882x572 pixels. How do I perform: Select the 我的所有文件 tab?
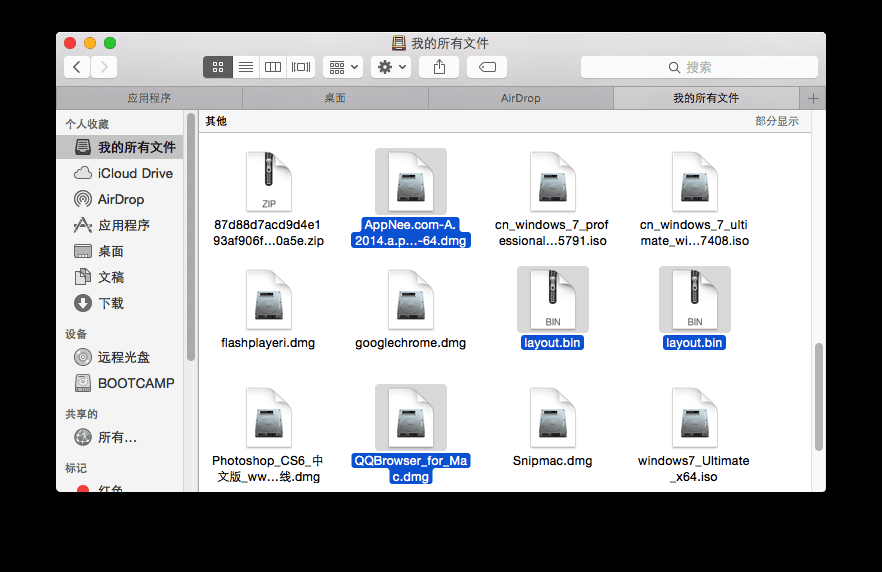tap(706, 98)
